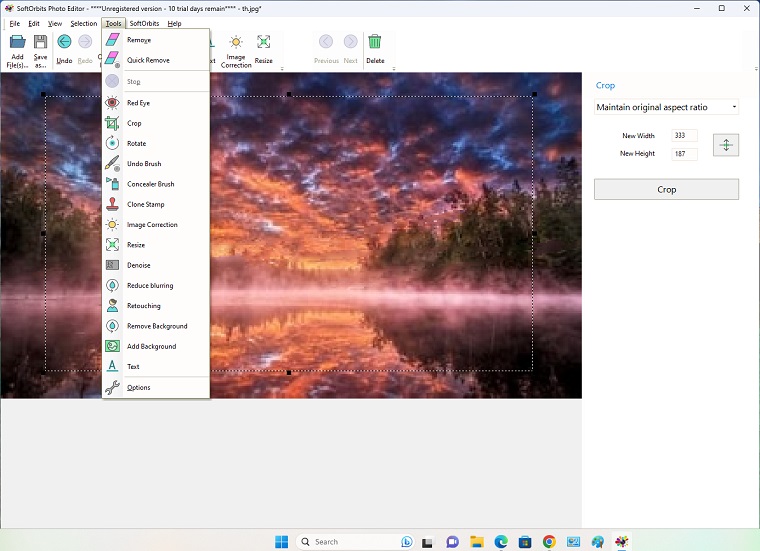Open Options from Tools menu

156,388
